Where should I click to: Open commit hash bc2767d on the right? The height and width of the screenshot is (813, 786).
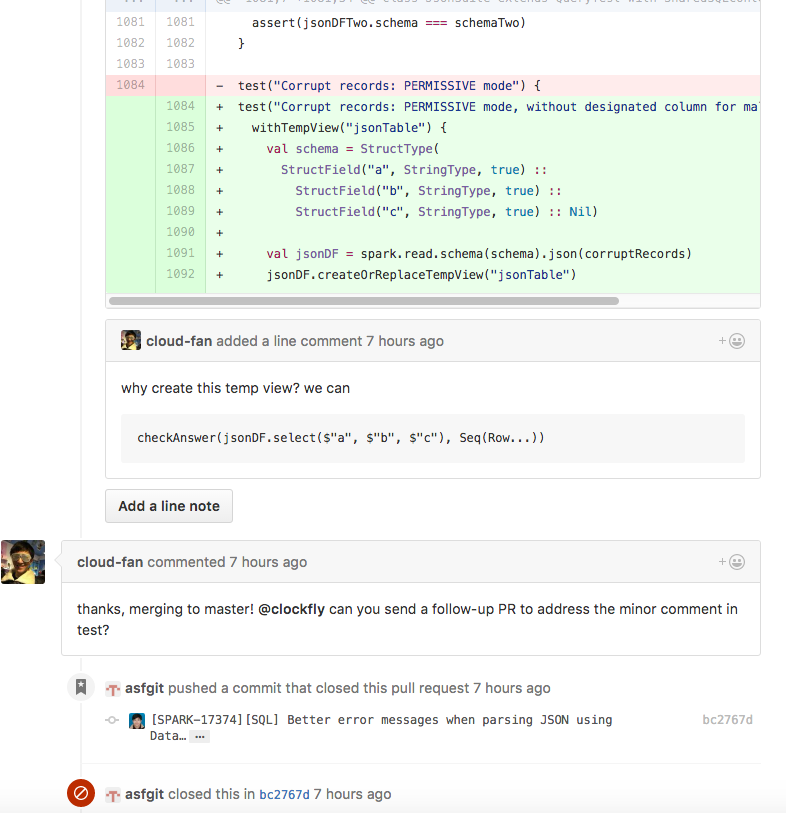(x=727, y=720)
